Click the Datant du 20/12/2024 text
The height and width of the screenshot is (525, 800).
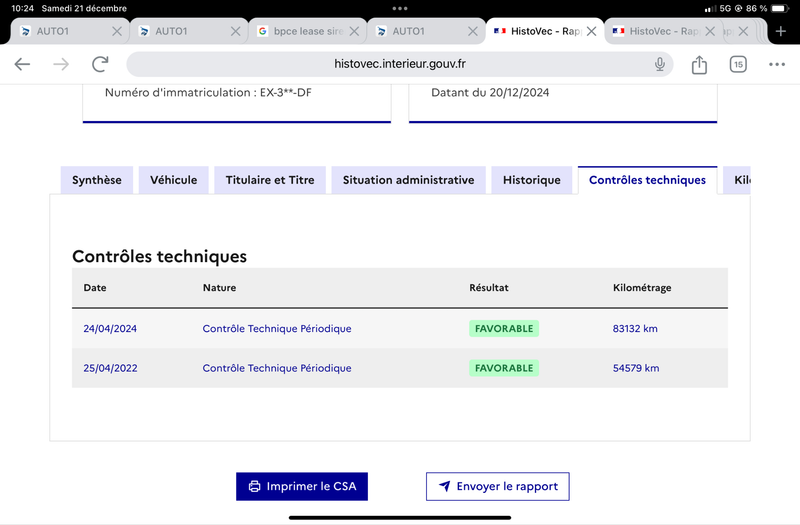490,92
